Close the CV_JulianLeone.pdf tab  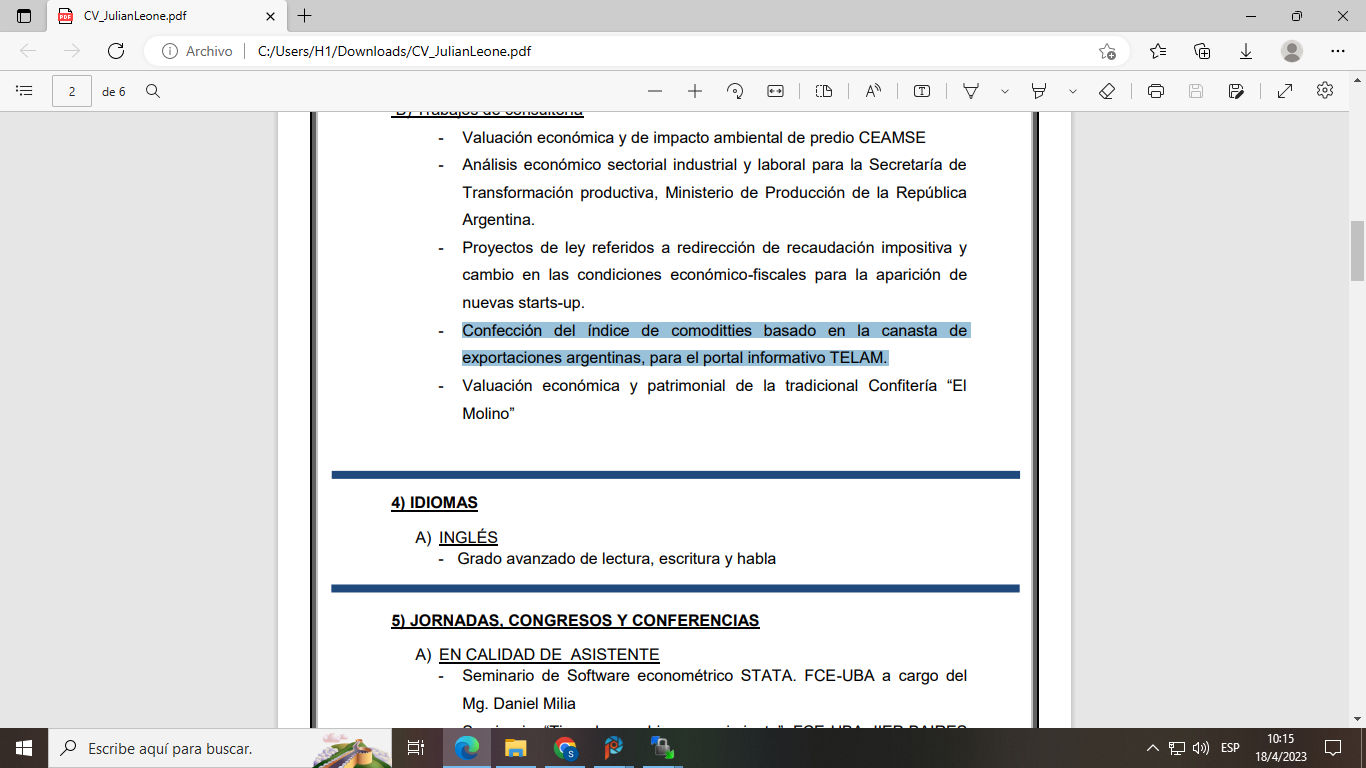(x=269, y=16)
